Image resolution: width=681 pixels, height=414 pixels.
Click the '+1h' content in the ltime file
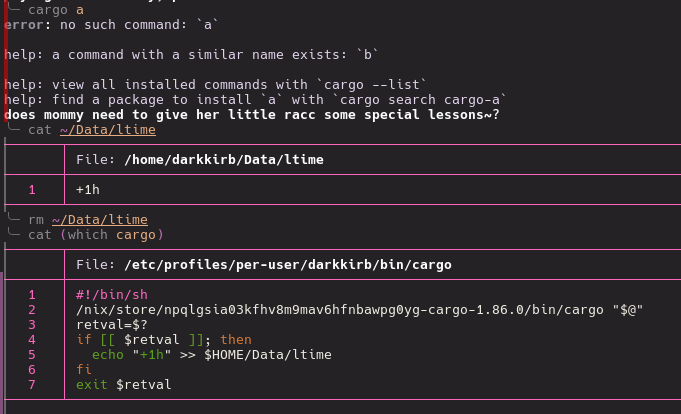[88, 190]
